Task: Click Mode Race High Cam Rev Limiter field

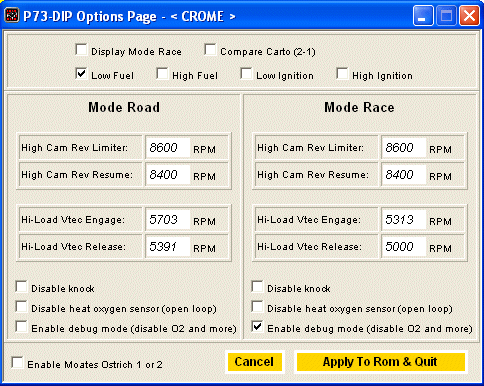Action: click(404, 148)
